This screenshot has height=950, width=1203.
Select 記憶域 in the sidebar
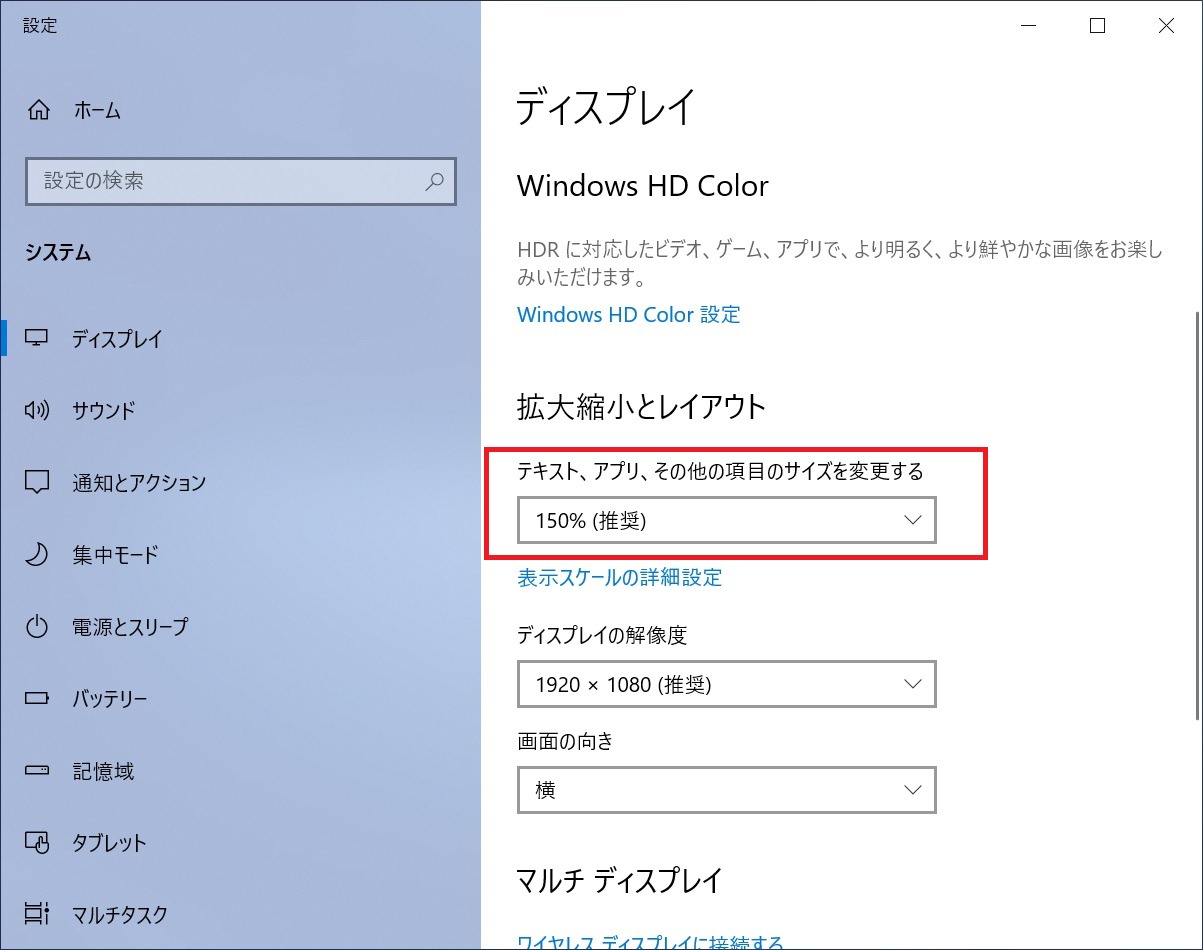[x=241, y=771]
